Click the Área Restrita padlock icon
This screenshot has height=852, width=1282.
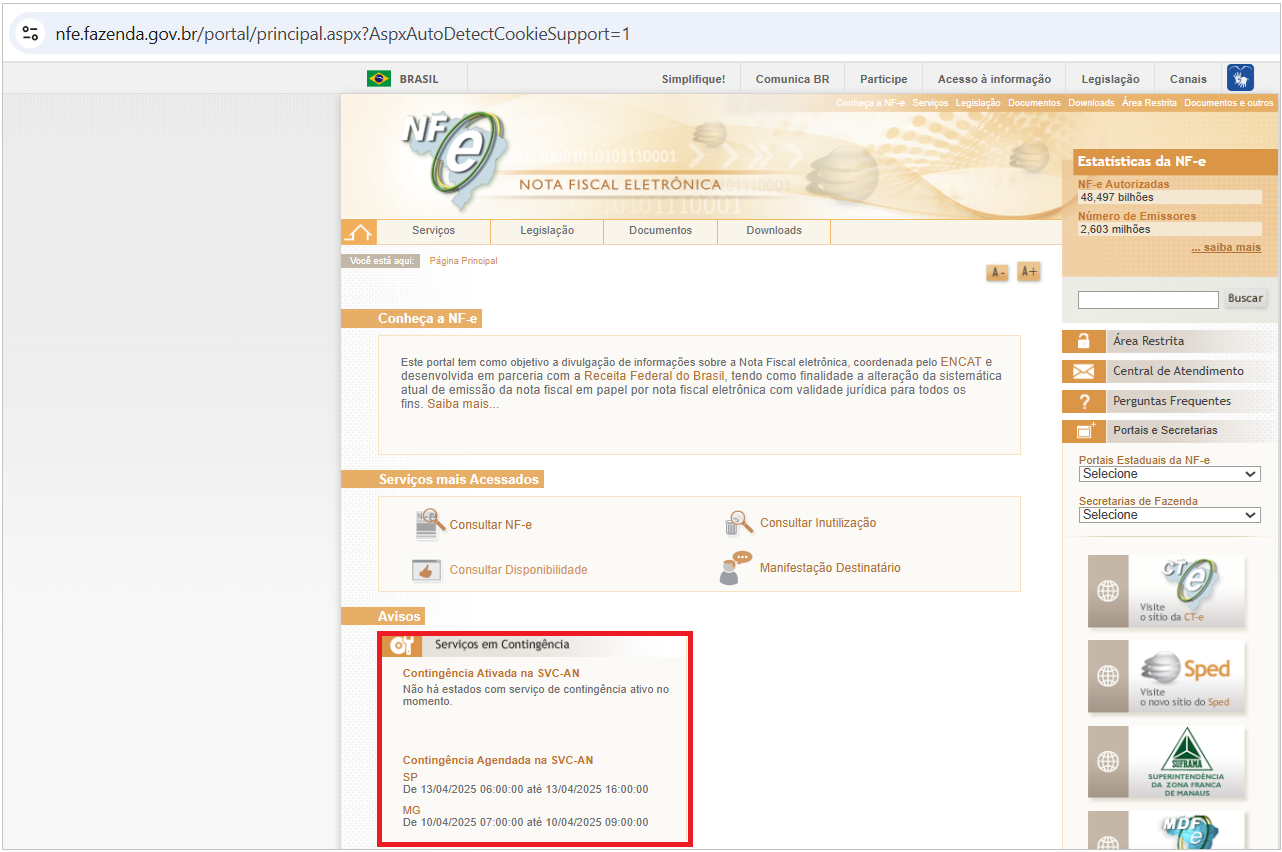click(1083, 341)
